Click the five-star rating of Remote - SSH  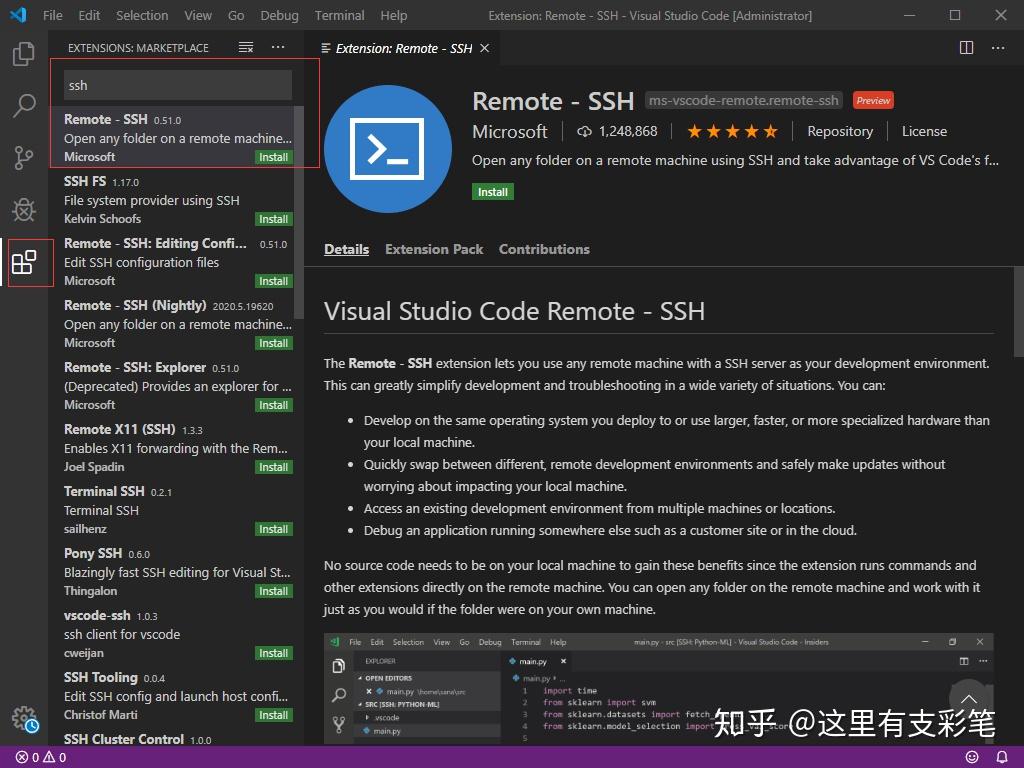click(x=732, y=130)
